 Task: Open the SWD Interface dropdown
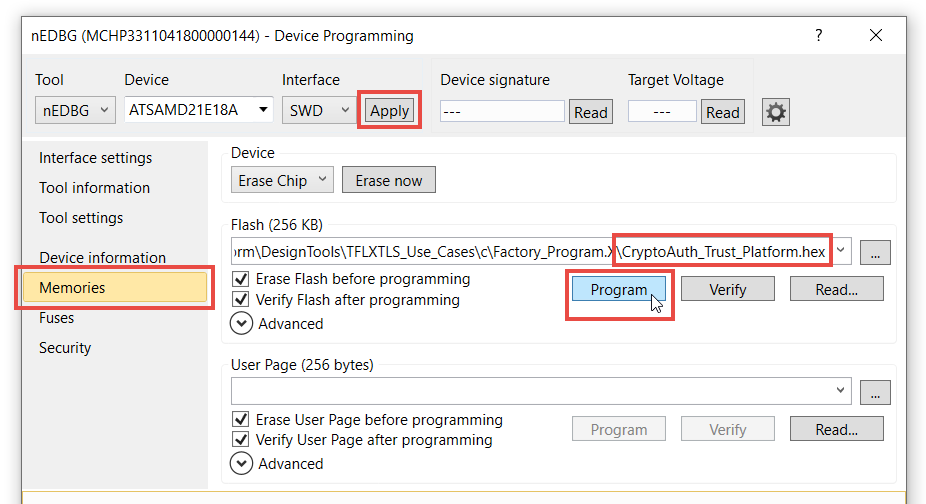click(x=318, y=111)
